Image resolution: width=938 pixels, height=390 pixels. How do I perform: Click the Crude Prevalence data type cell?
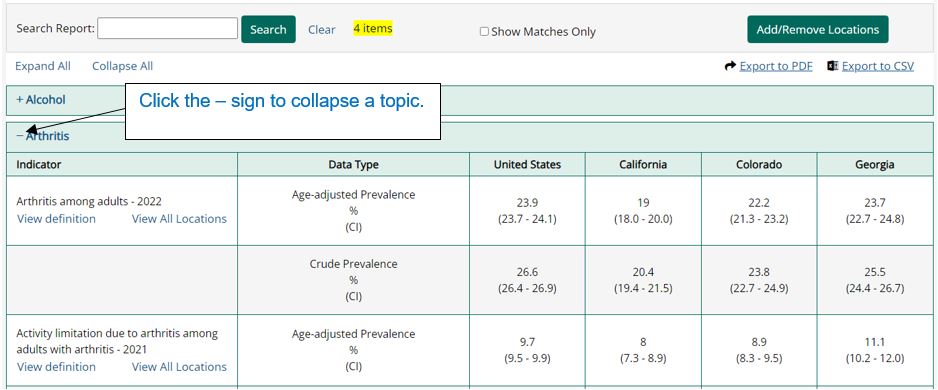(354, 280)
